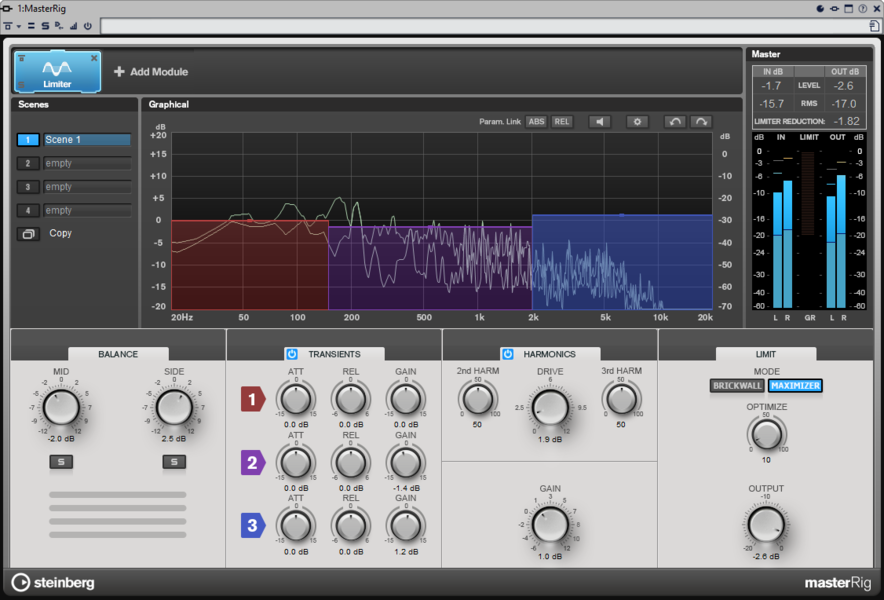This screenshot has width=884, height=600.
Task: Toggle the TRANSIENTS power button
Action: pyautogui.click(x=292, y=354)
